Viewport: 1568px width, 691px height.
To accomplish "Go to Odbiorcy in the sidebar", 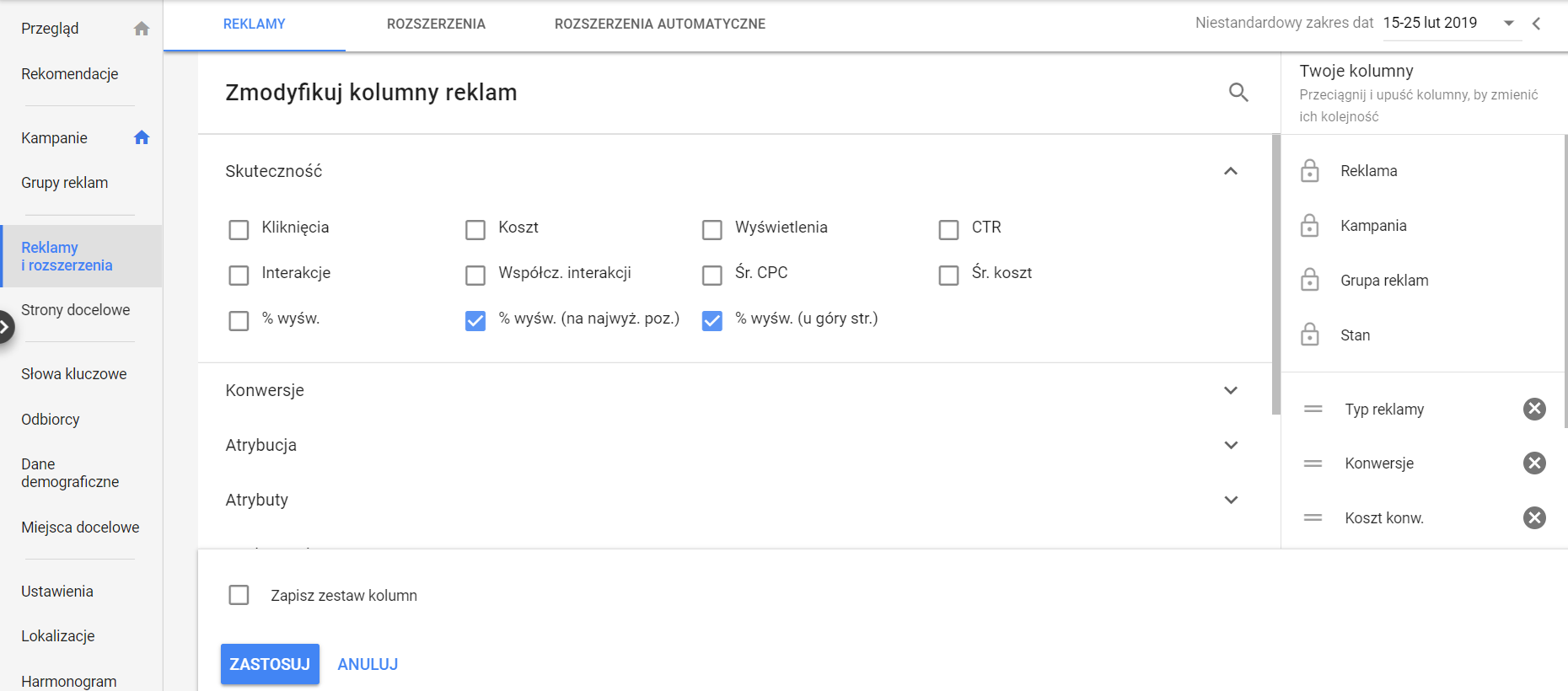I will point(51,420).
